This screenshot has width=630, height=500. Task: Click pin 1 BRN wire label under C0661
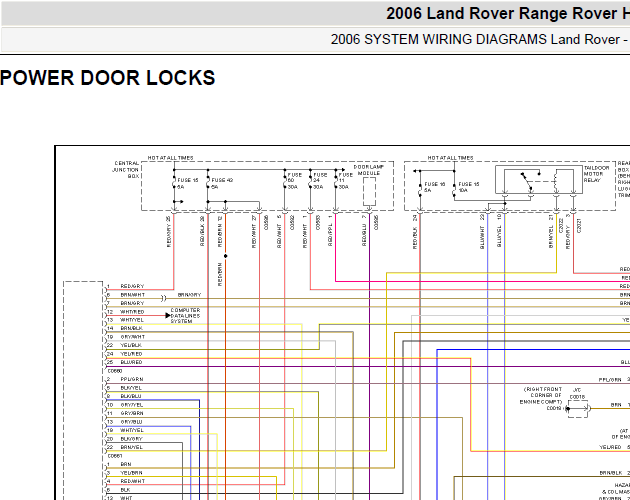click(x=126, y=464)
